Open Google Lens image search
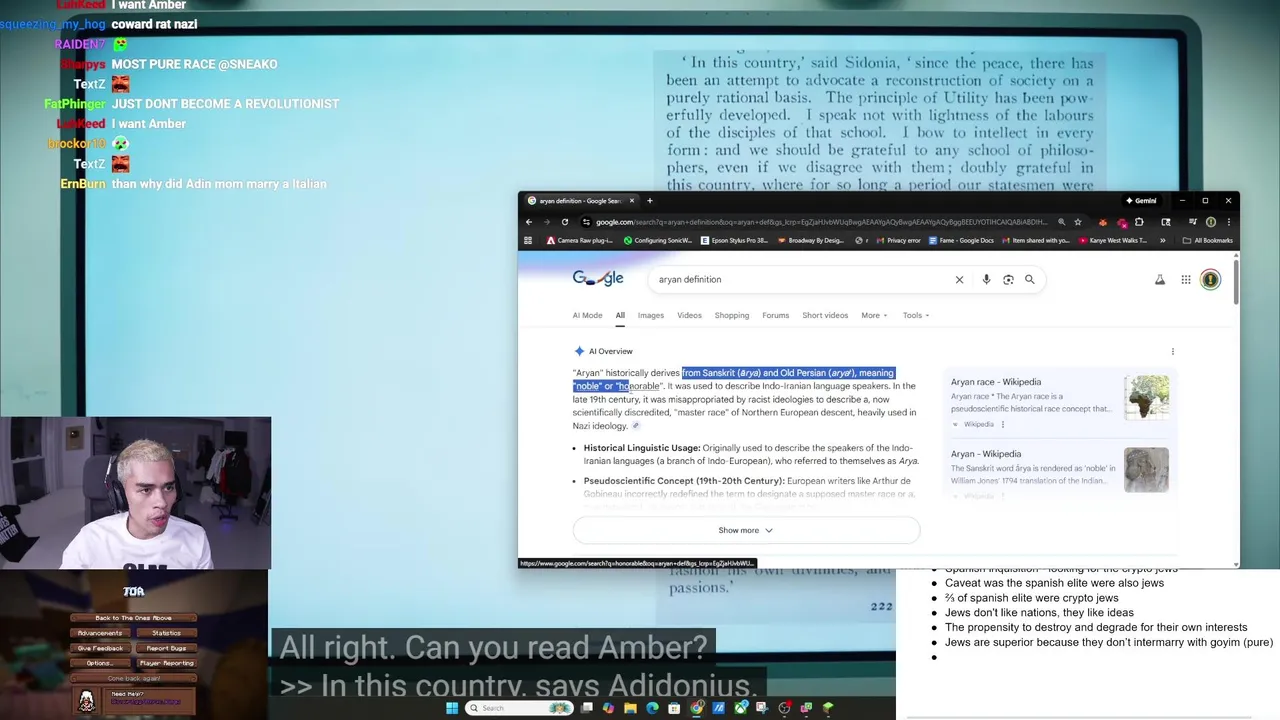The height and width of the screenshot is (720, 1280). [1008, 280]
